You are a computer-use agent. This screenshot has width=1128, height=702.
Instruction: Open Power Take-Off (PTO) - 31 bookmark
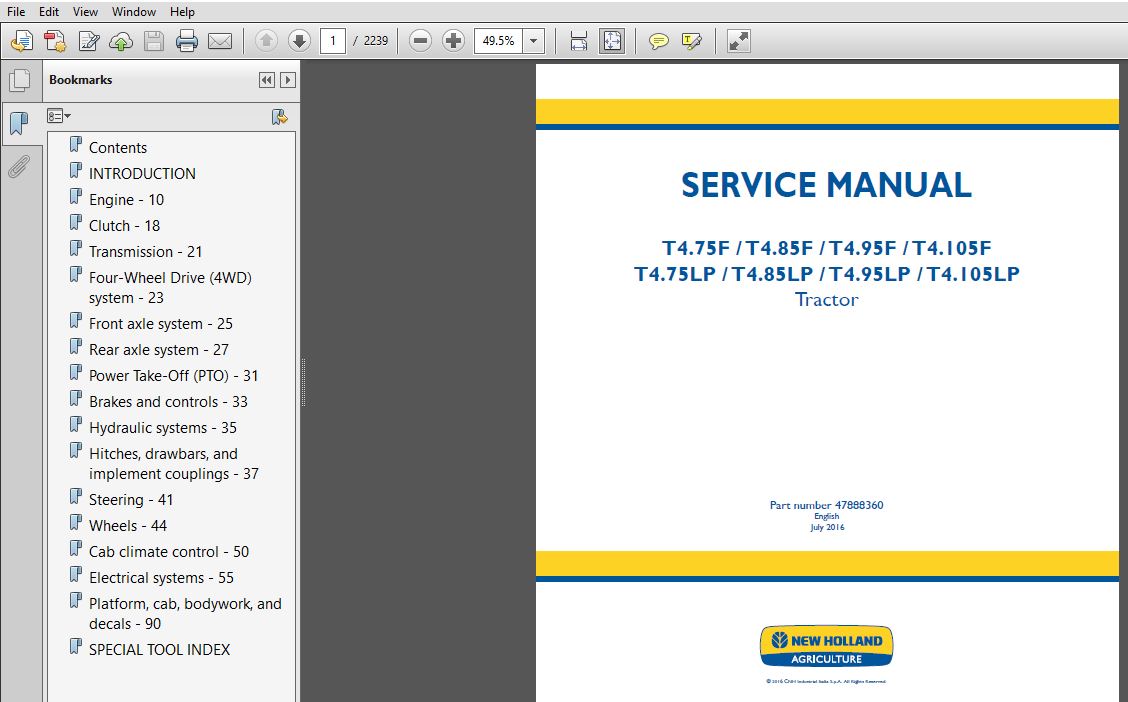coord(173,375)
